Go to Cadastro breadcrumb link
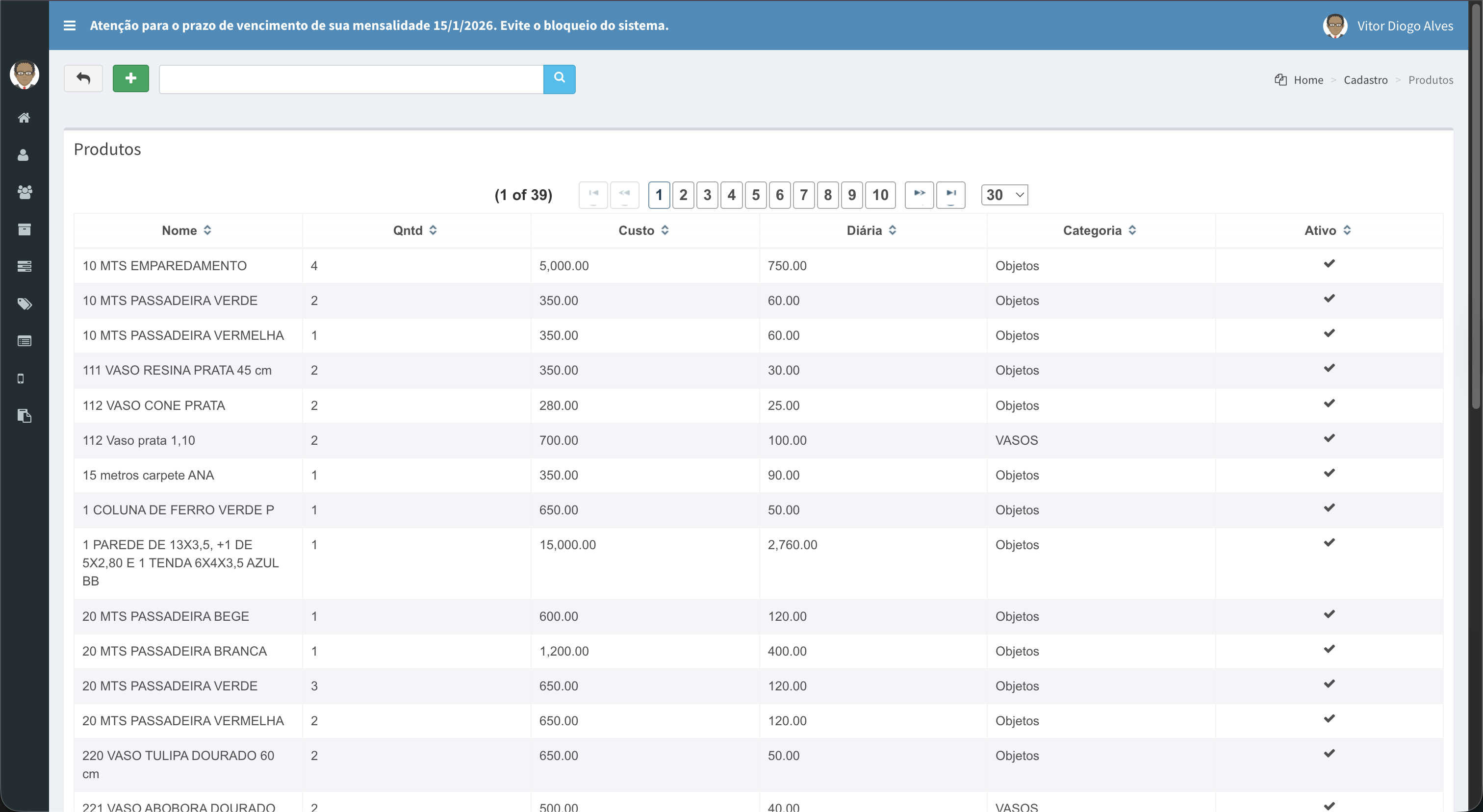Viewport: 1483px width, 812px height. pos(1366,80)
